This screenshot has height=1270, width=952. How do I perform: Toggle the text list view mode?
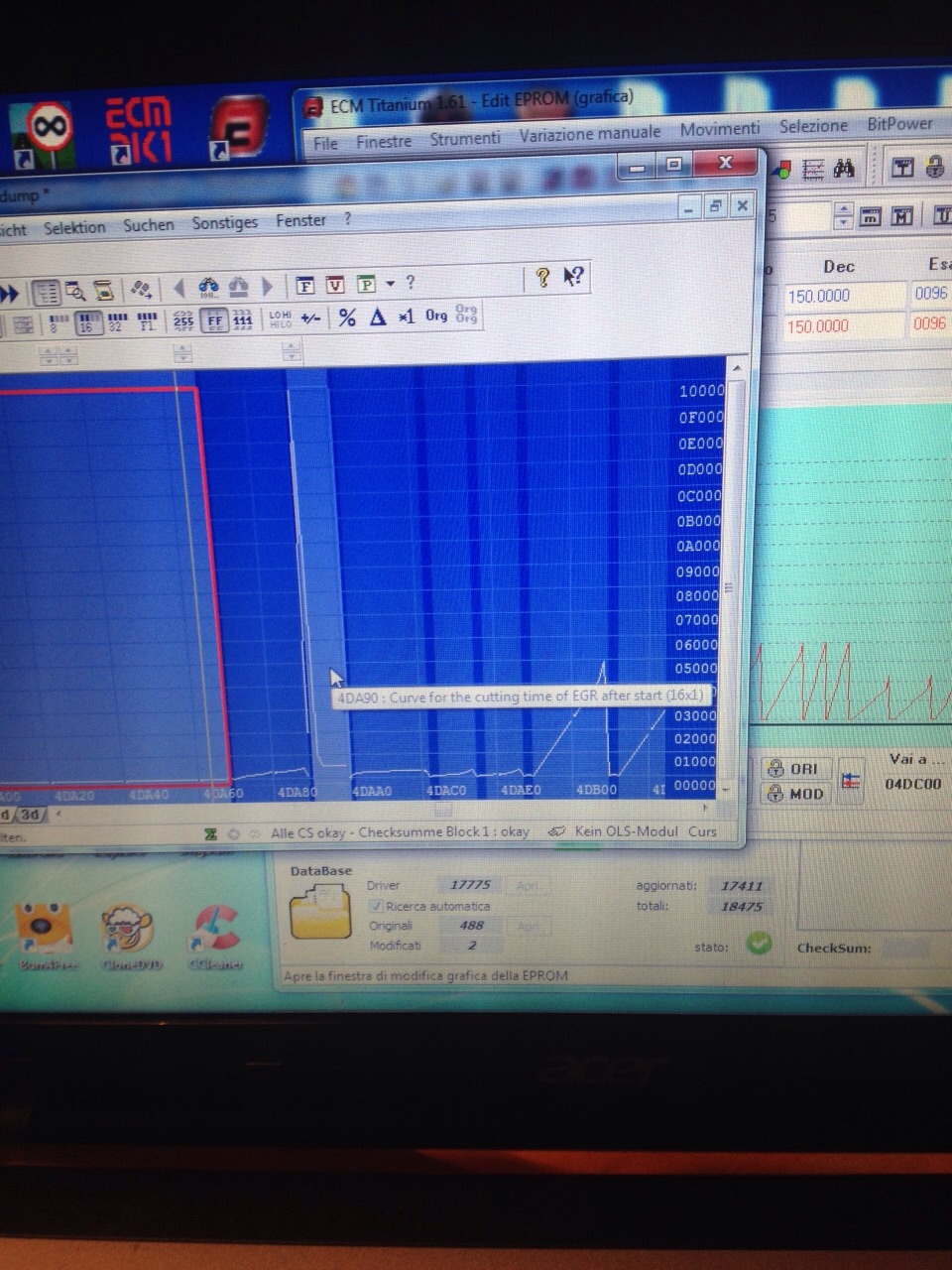pyautogui.click(x=46, y=293)
